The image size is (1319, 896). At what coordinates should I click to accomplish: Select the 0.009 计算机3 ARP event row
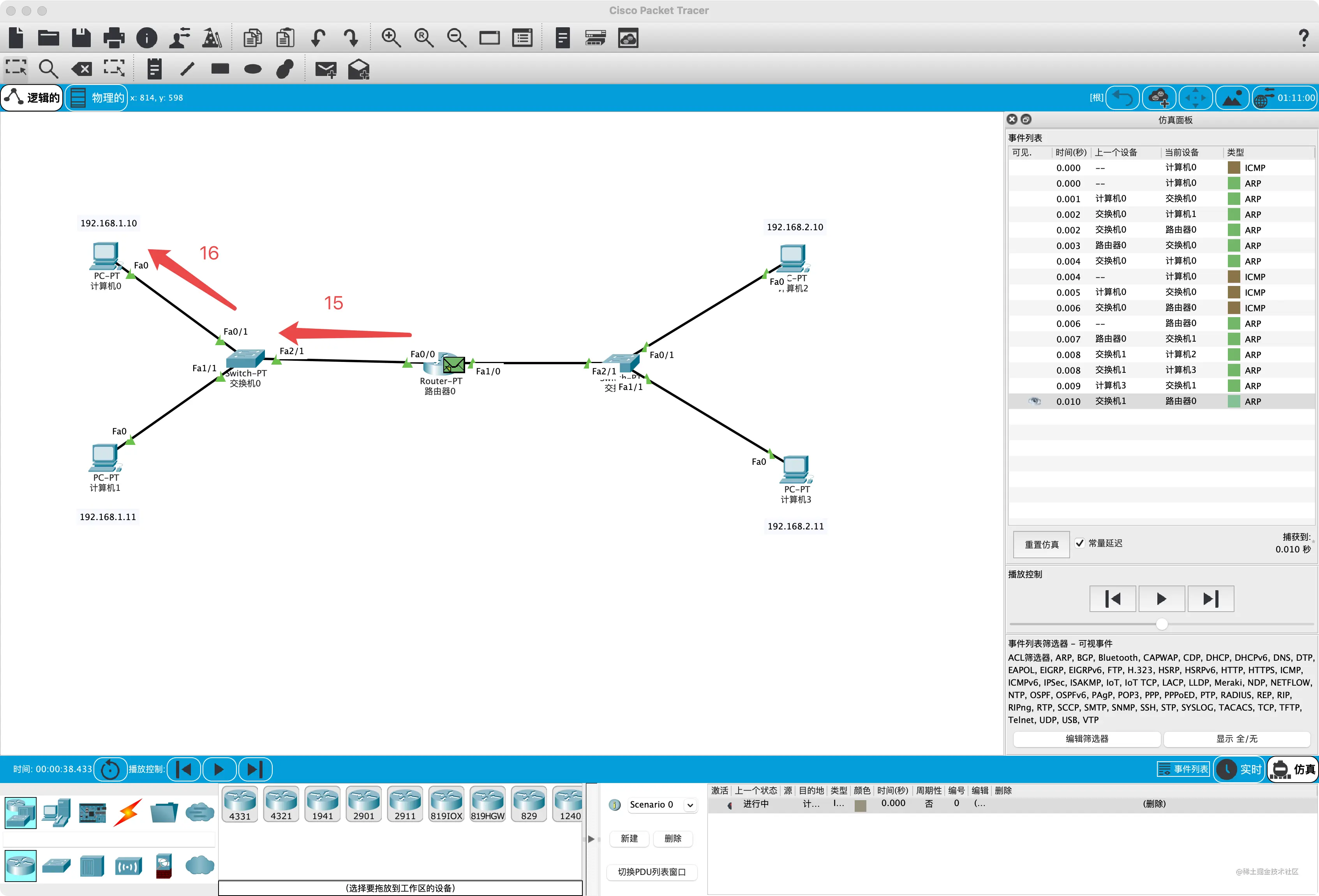point(1162,386)
